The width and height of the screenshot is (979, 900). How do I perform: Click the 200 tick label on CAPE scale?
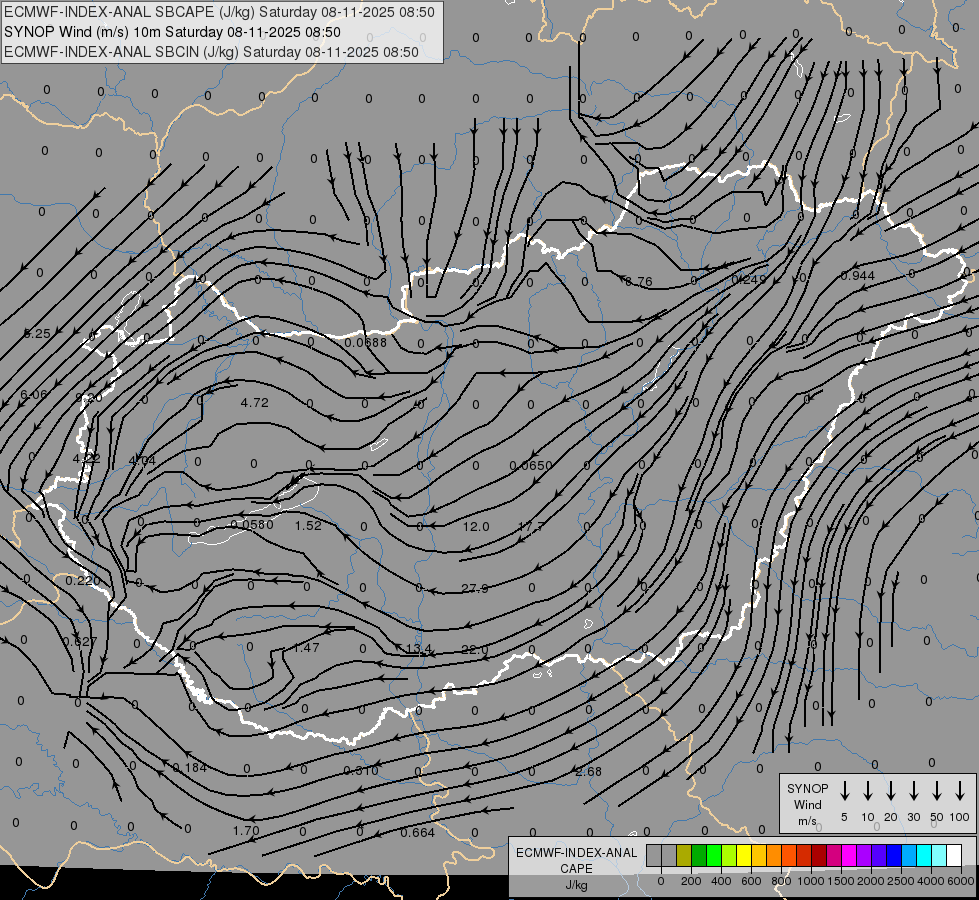click(691, 881)
